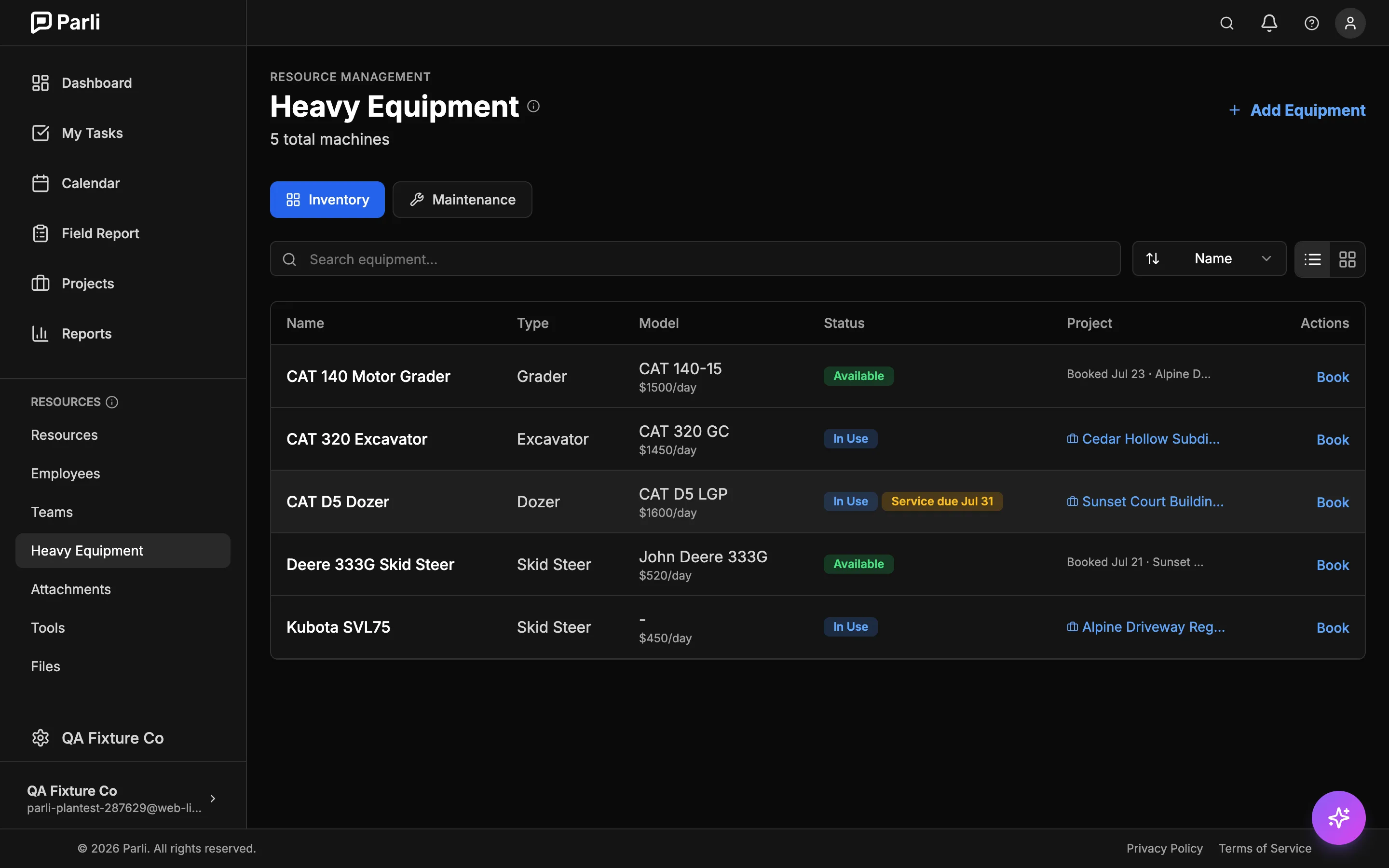Click the '5 total machines' text
1389x868 pixels.
pos(329,139)
